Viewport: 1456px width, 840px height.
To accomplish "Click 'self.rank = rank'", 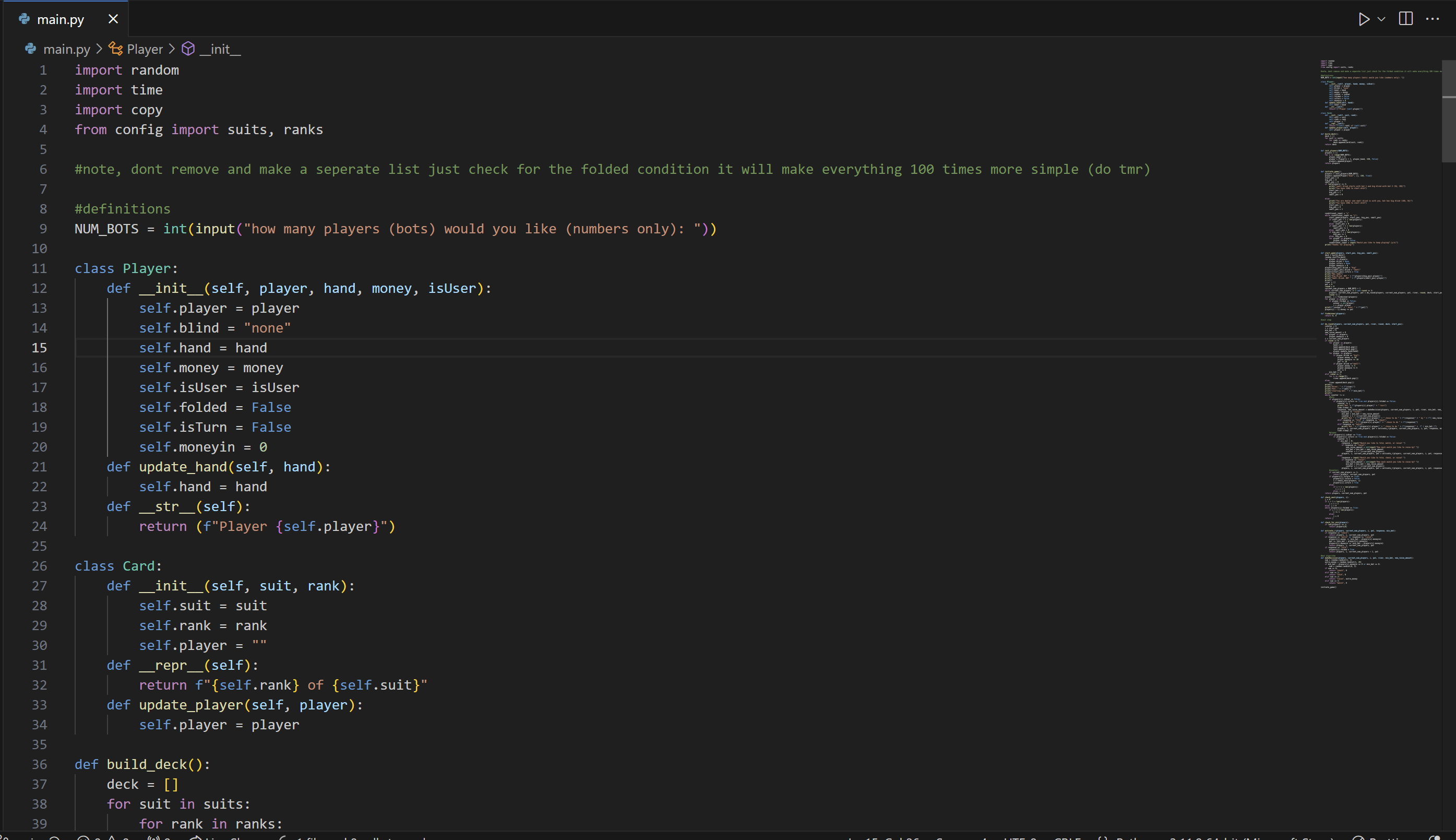I will 203,626.
